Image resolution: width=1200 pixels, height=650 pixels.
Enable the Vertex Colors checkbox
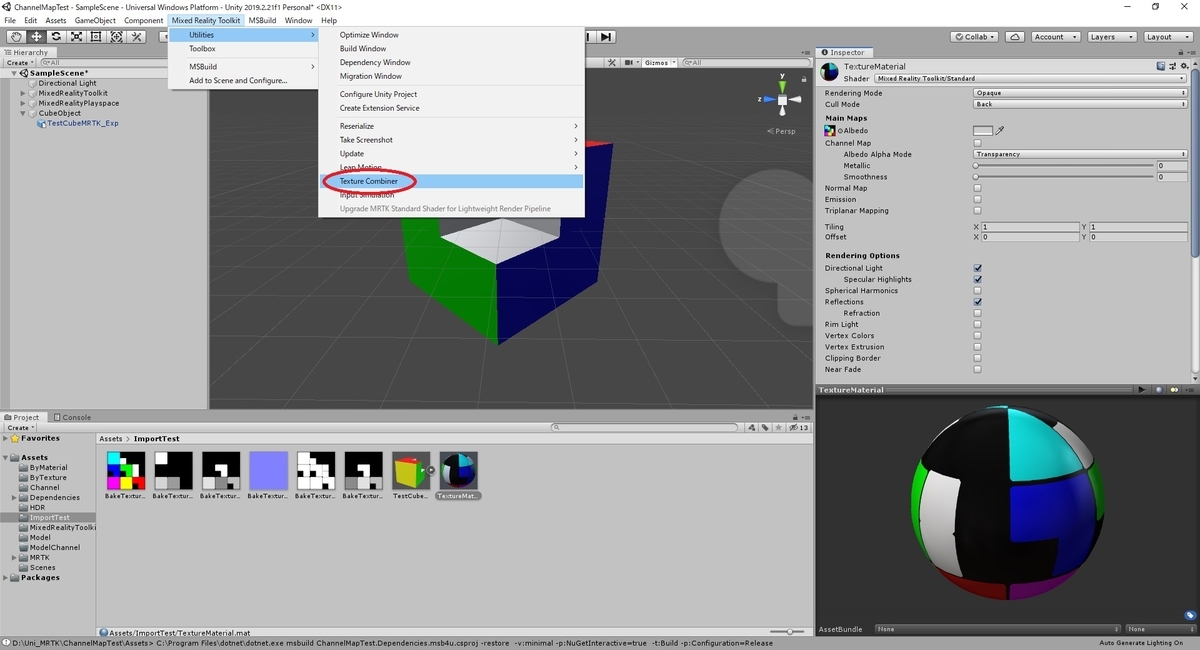pyautogui.click(x=977, y=336)
